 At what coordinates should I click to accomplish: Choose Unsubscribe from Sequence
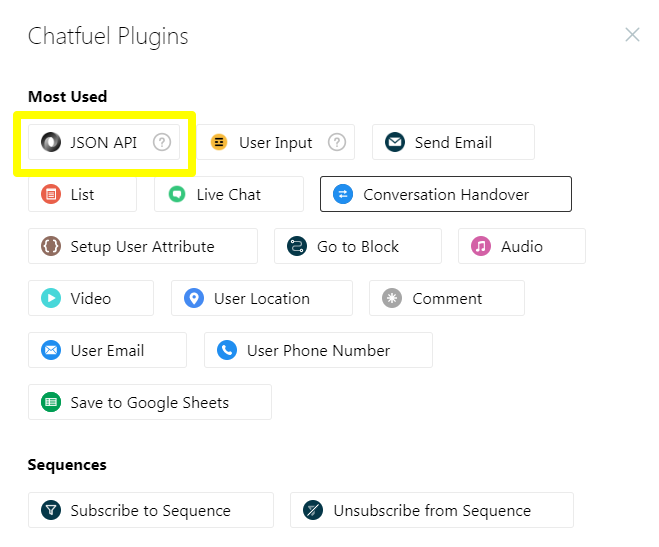pyautogui.click(x=431, y=511)
